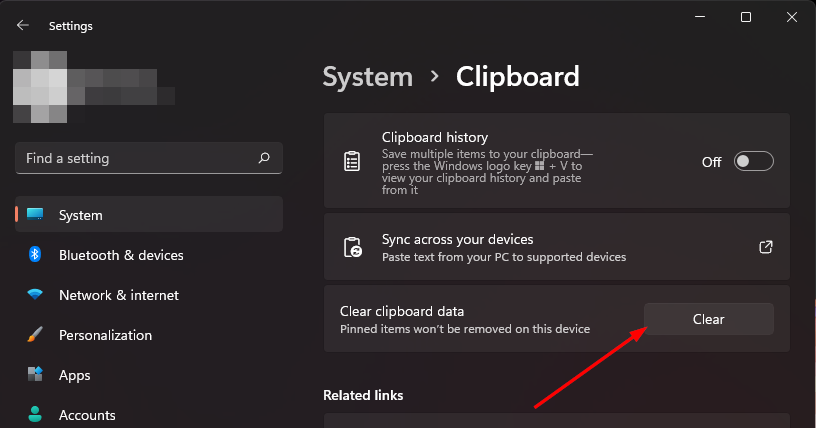Click the Personalization paintbrush icon

tap(35, 335)
